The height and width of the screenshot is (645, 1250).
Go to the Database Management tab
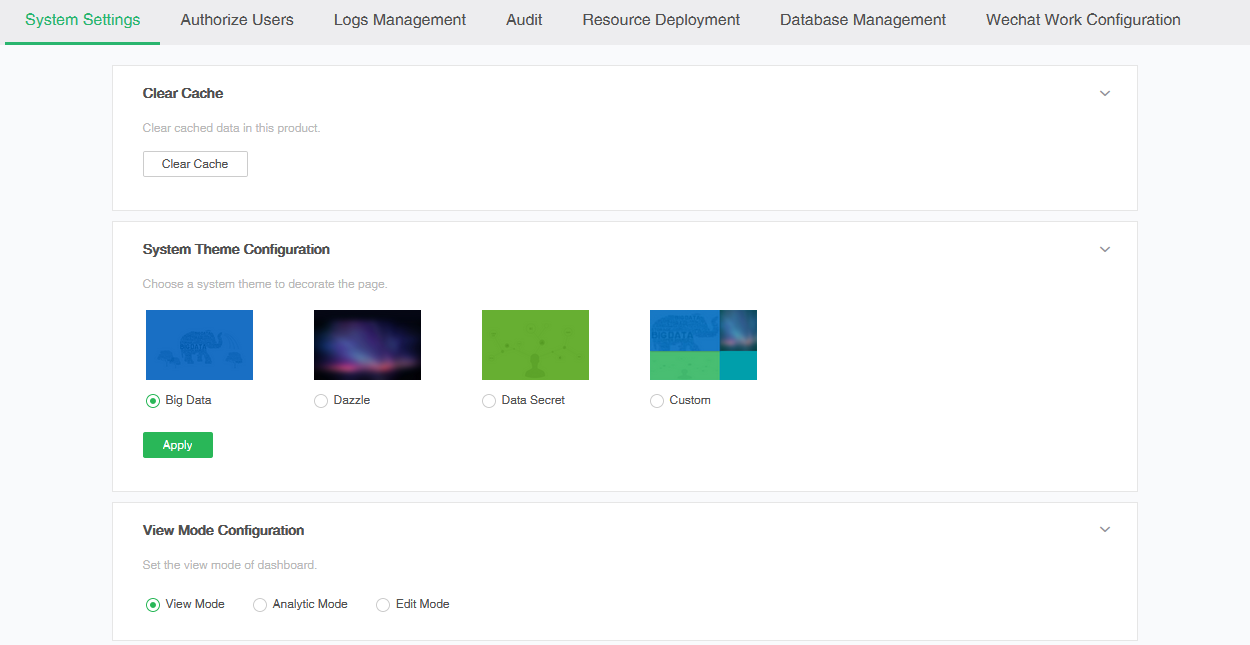tap(863, 20)
